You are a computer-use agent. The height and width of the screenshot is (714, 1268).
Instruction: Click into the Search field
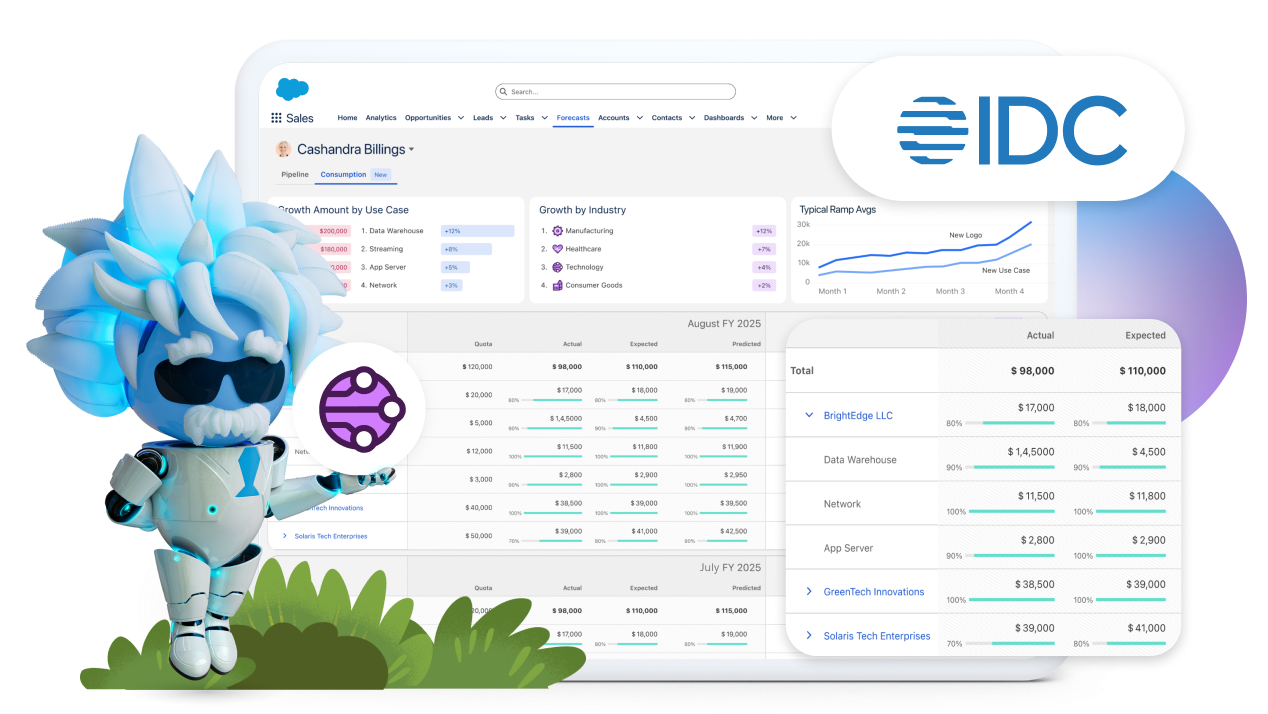click(x=620, y=92)
